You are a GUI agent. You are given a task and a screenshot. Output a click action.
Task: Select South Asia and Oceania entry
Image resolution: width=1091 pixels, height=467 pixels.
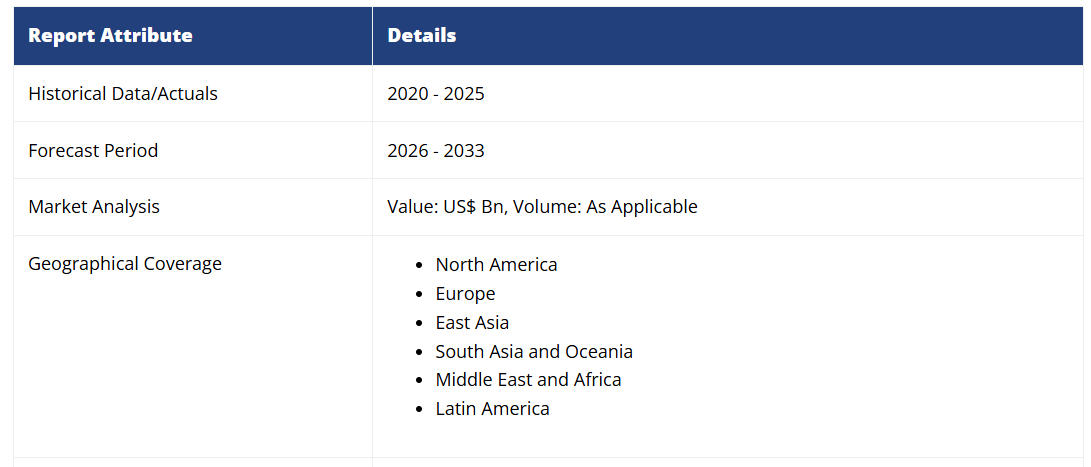[534, 352]
